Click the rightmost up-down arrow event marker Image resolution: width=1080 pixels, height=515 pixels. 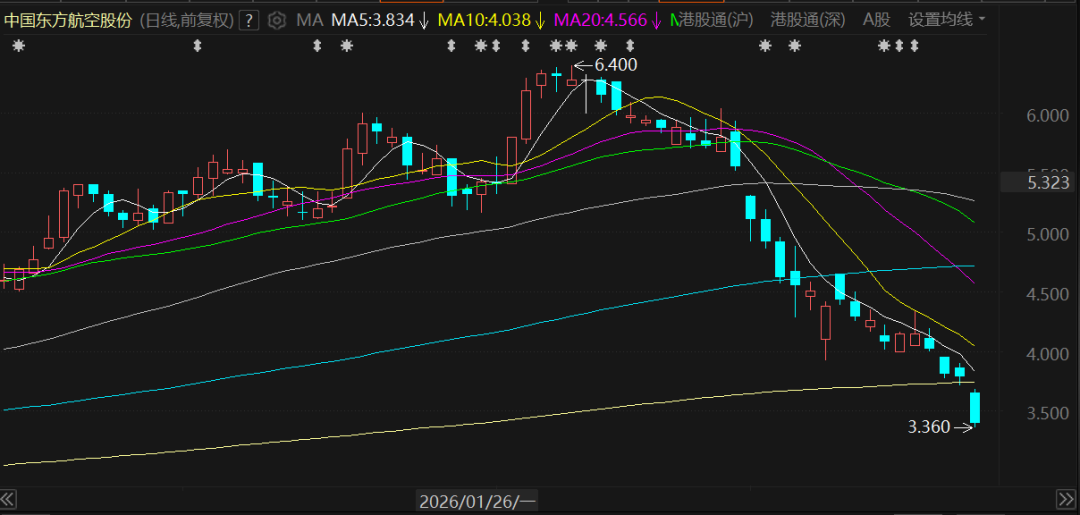(914, 46)
